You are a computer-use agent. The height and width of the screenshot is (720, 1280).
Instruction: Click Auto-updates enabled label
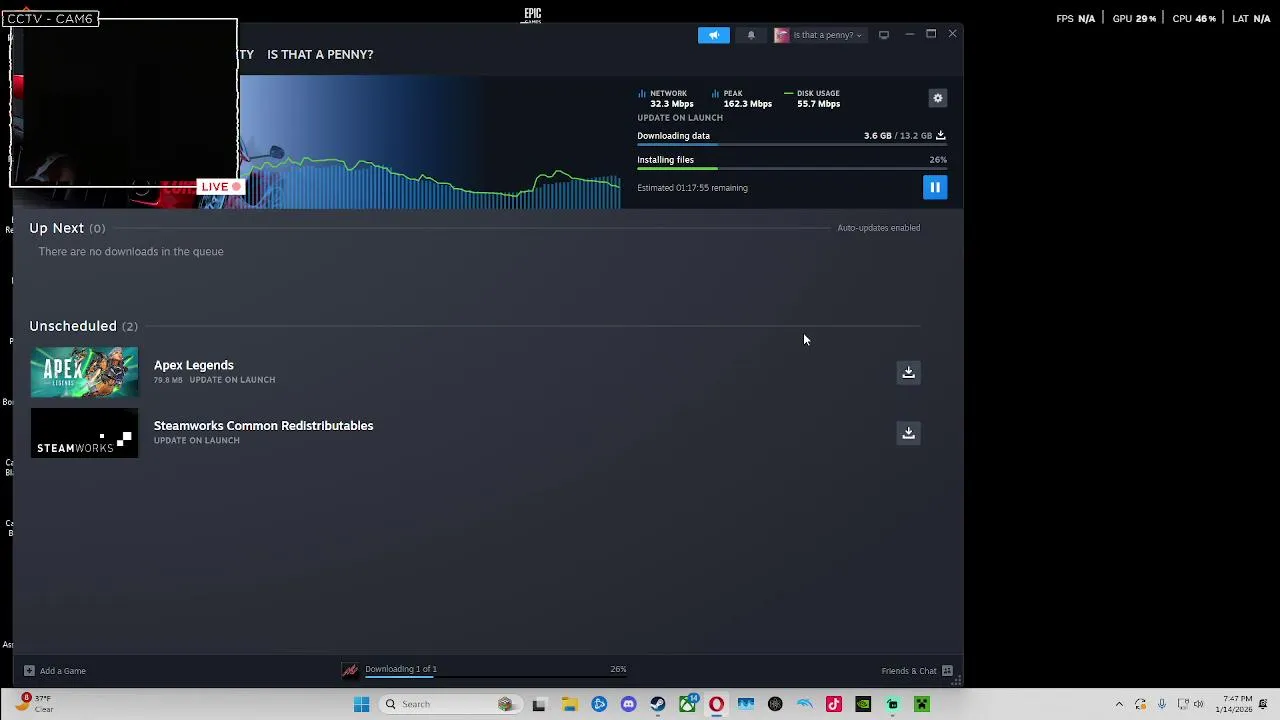coord(878,228)
